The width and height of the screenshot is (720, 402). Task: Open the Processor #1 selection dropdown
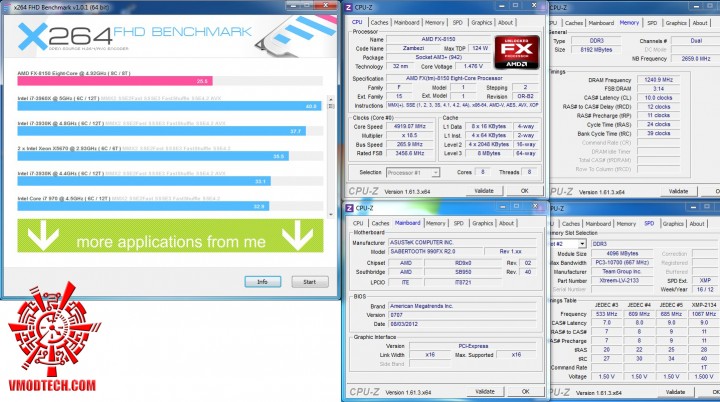(x=435, y=173)
